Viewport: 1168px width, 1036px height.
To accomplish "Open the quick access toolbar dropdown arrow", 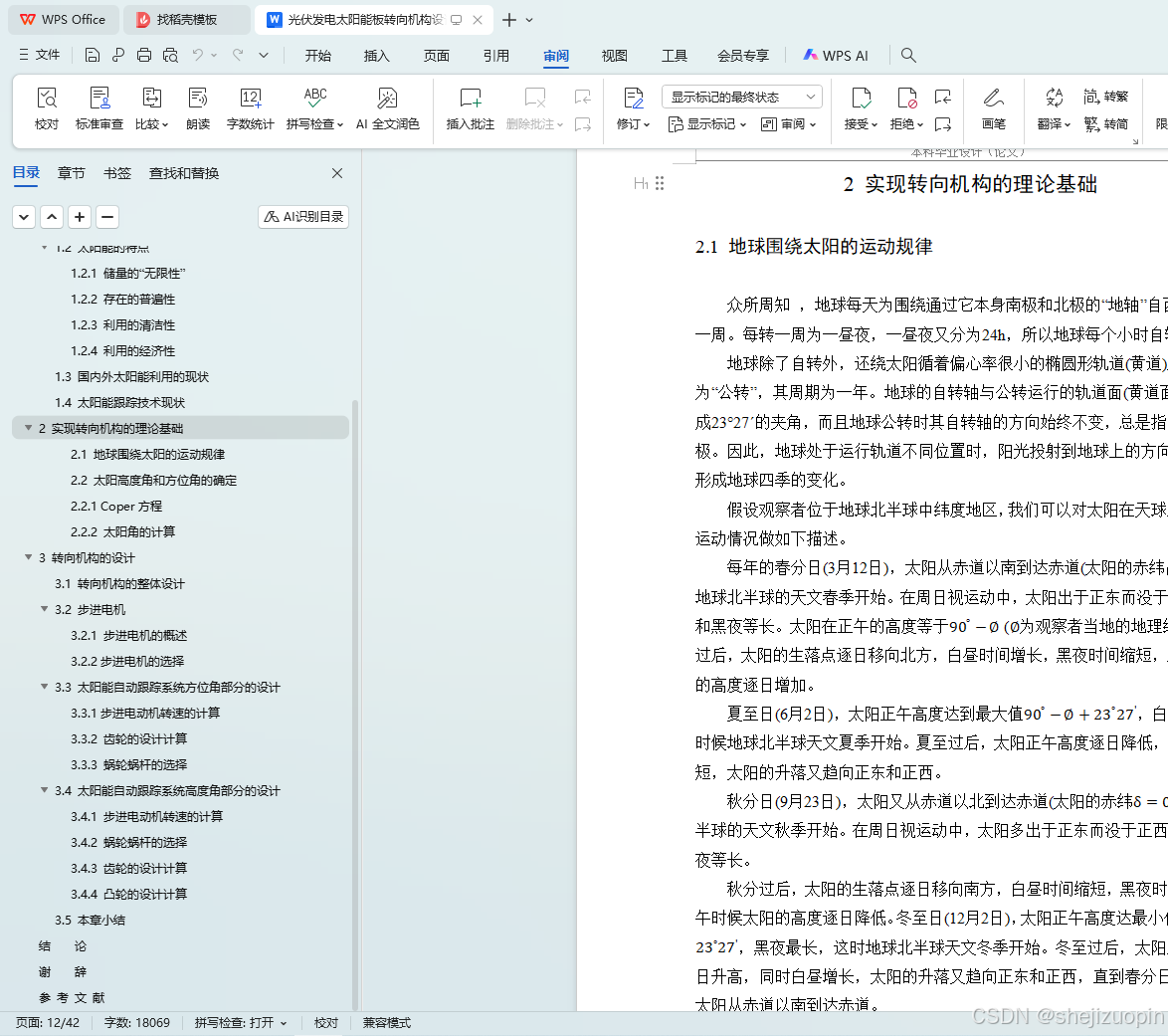I will click(x=264, y=55).
